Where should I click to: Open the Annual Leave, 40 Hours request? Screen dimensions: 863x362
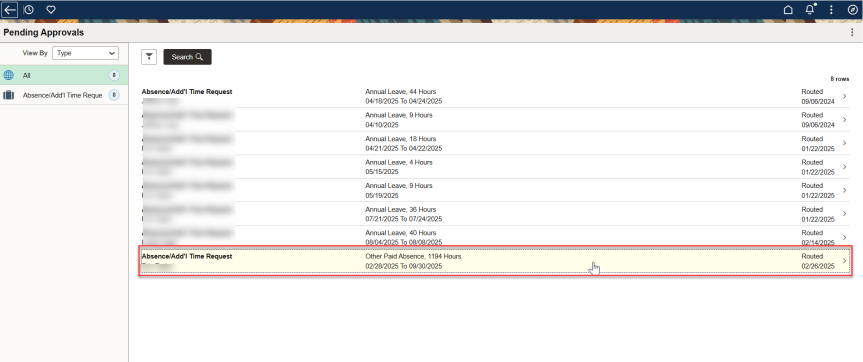click(495, 238)
